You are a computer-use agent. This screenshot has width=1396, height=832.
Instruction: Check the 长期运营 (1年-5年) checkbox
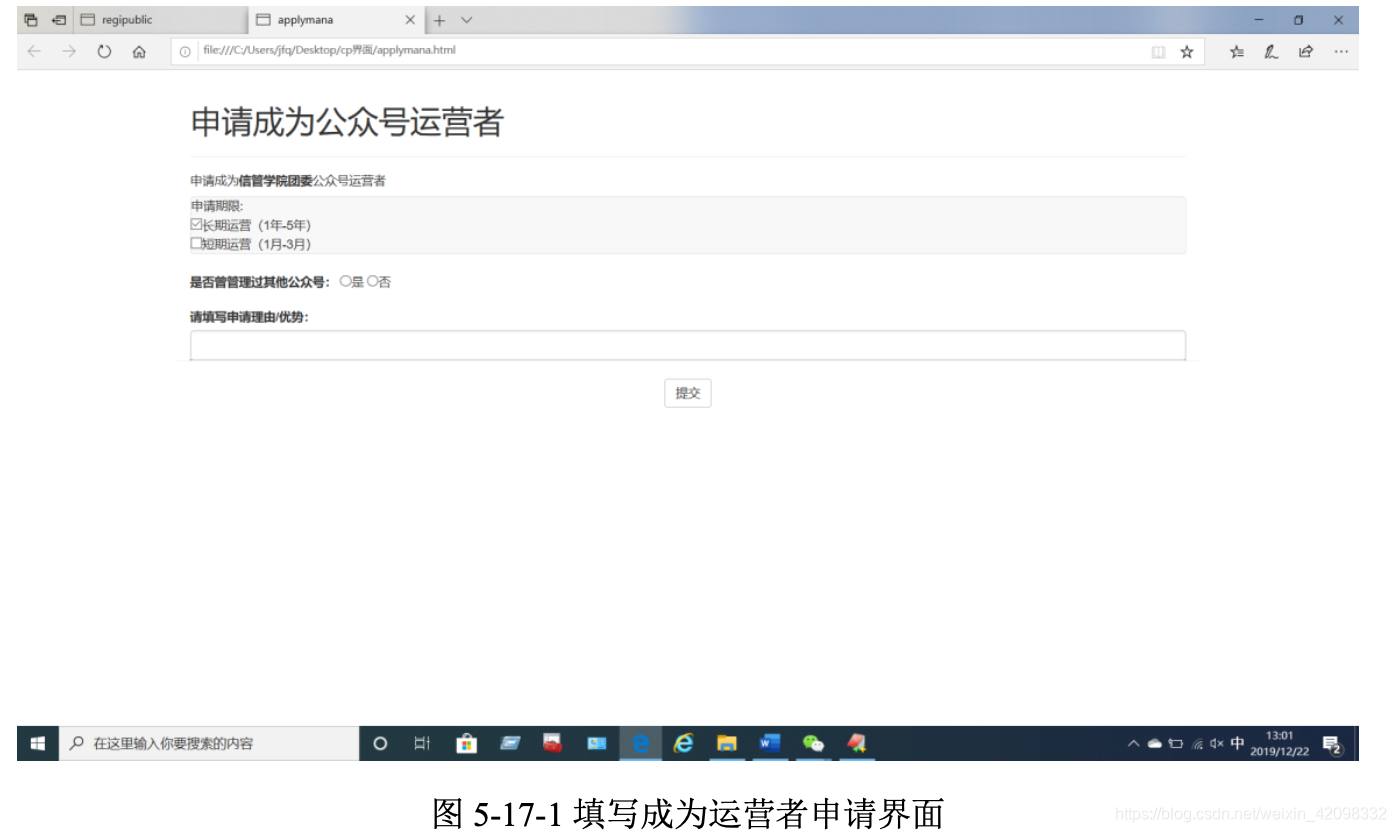(x=196, y=225)
